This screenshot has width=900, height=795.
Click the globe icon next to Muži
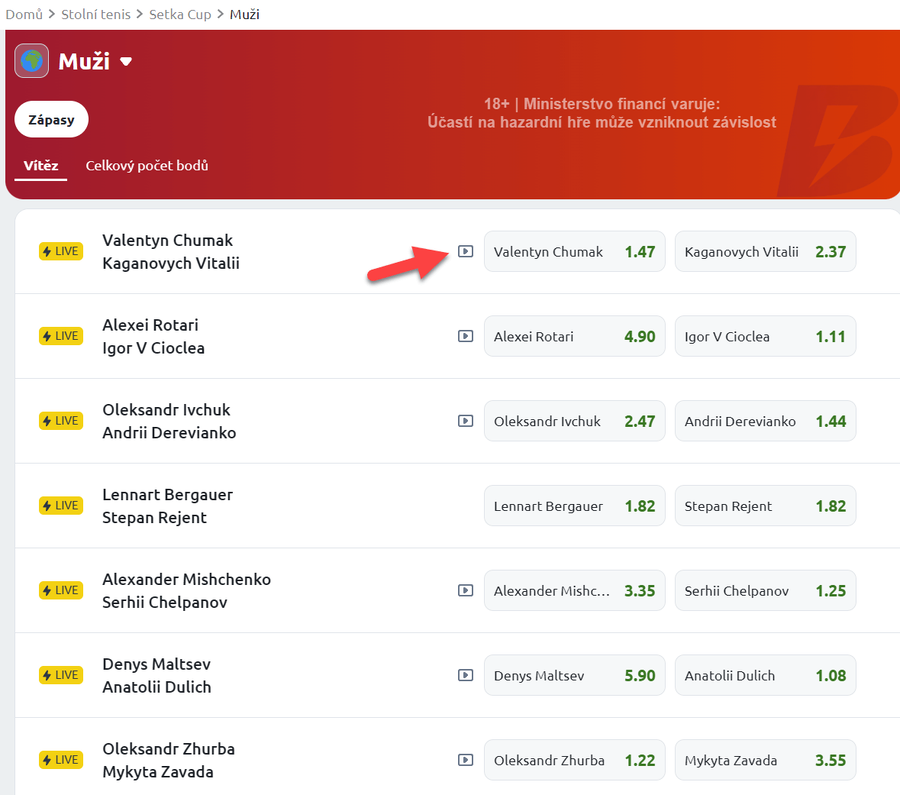pyautogui.click(x=32, y=61)
